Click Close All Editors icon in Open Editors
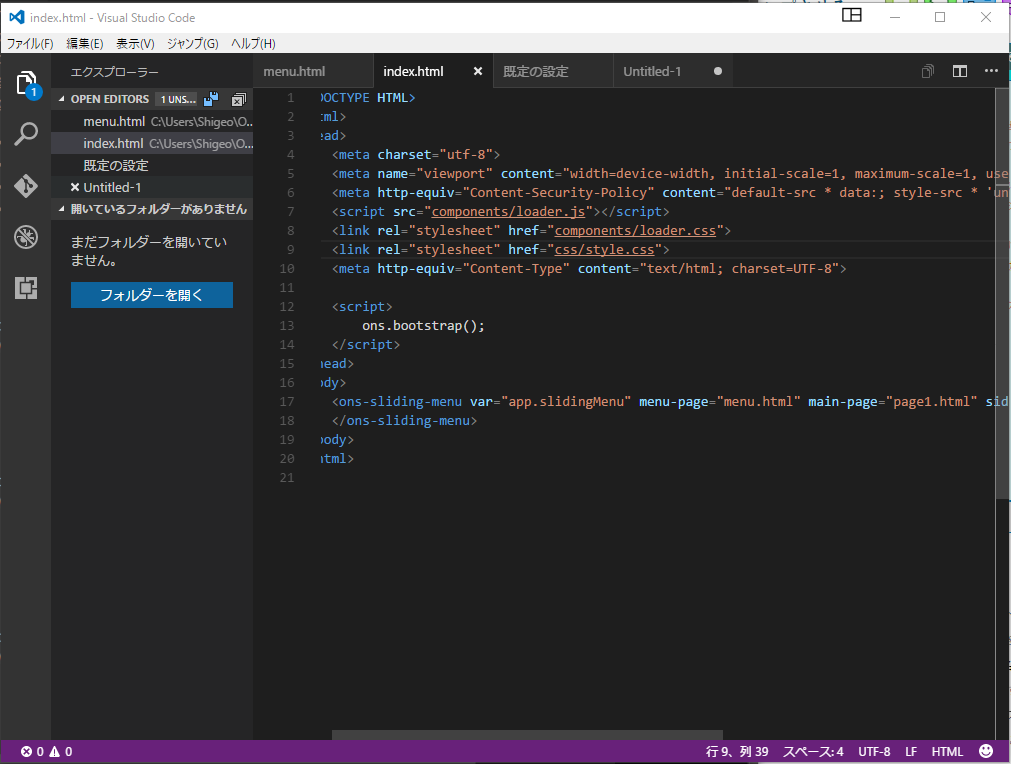1011x764 pixels. pos(239,99)
